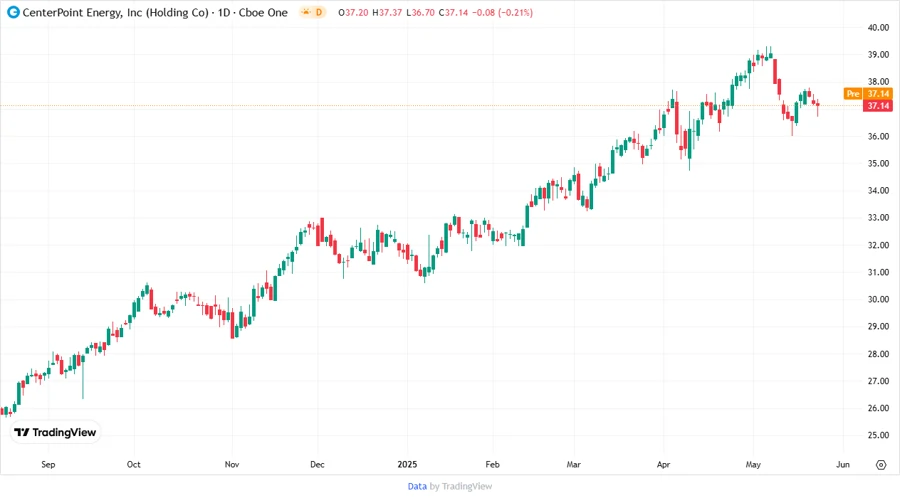The width and height of the screenshot is (900, 498).
Task: Click the 33.00 price axis label
Action: pos(878,218)
